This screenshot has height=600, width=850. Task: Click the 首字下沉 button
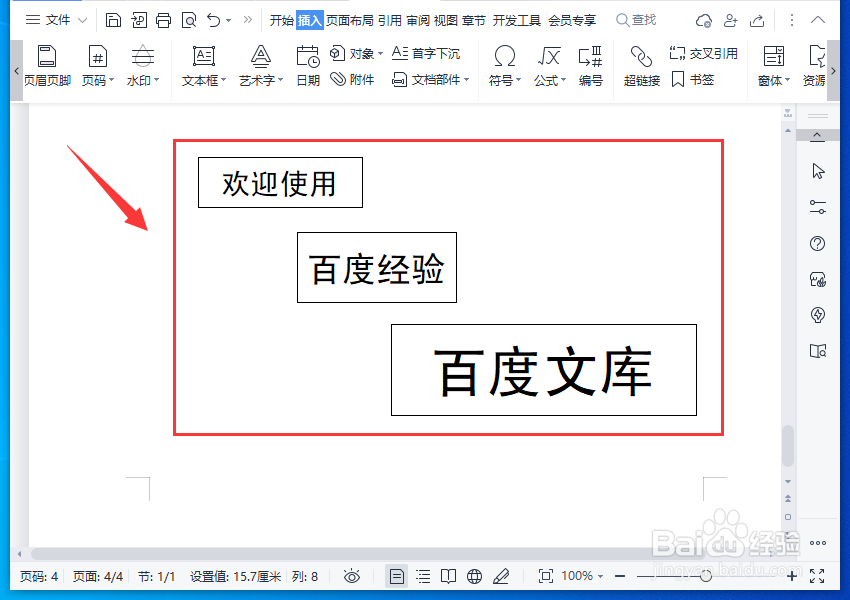(x=426, y=53)
